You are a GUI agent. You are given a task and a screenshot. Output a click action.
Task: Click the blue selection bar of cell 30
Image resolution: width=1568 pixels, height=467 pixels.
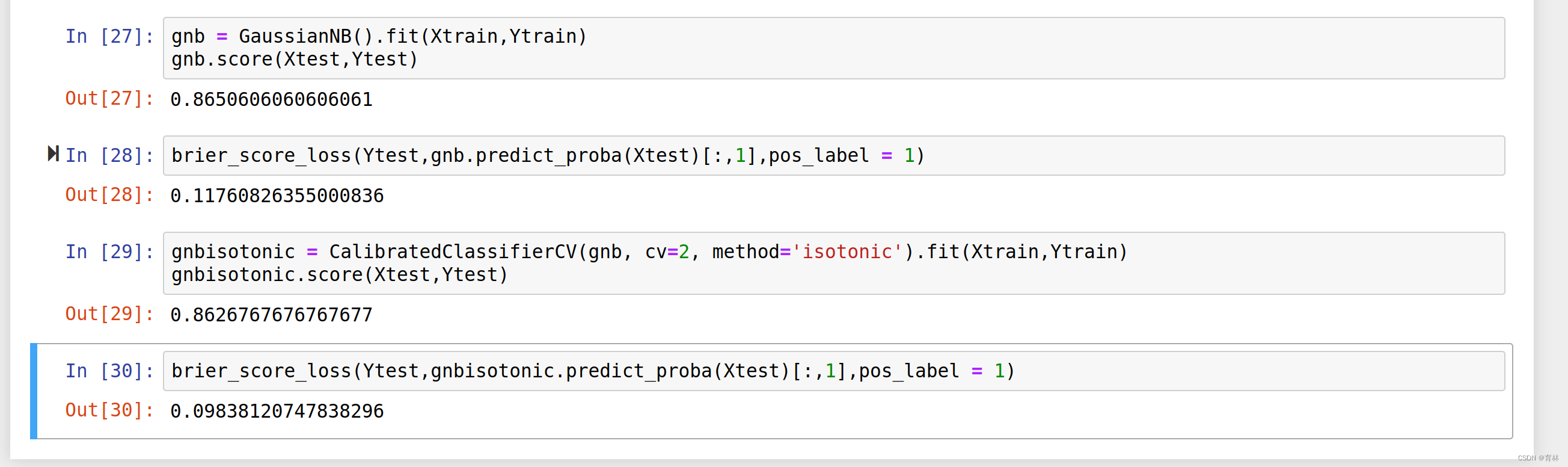(34, 391)
